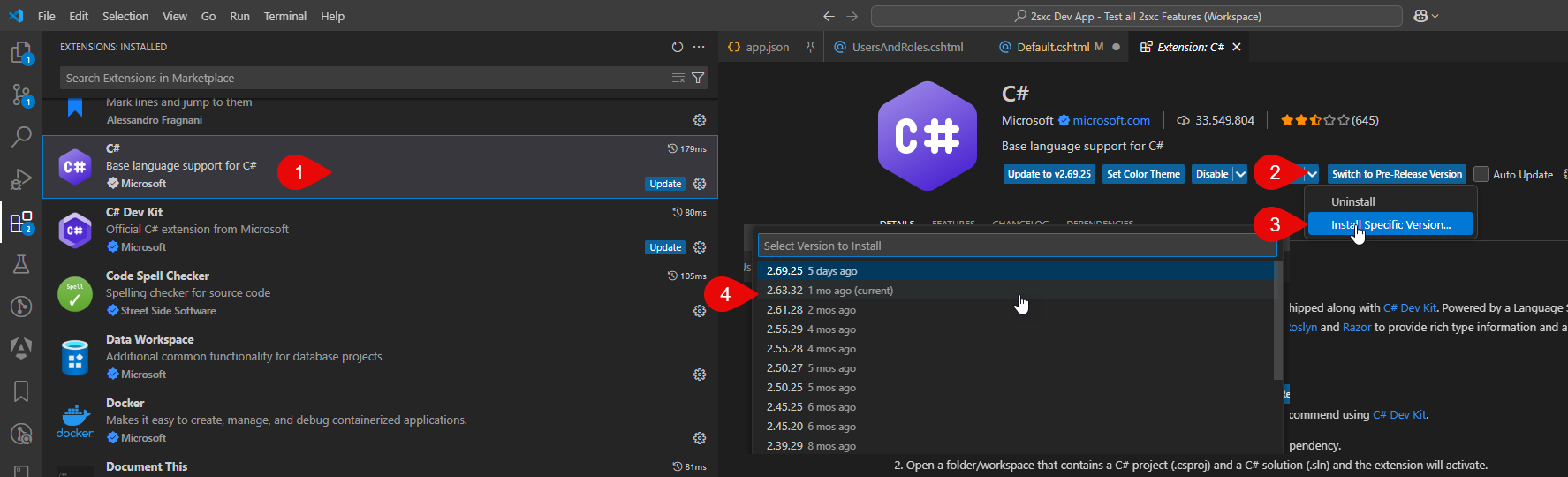Open the microsoft.com publisher link
The image size is (1568, 477).
1110,120
